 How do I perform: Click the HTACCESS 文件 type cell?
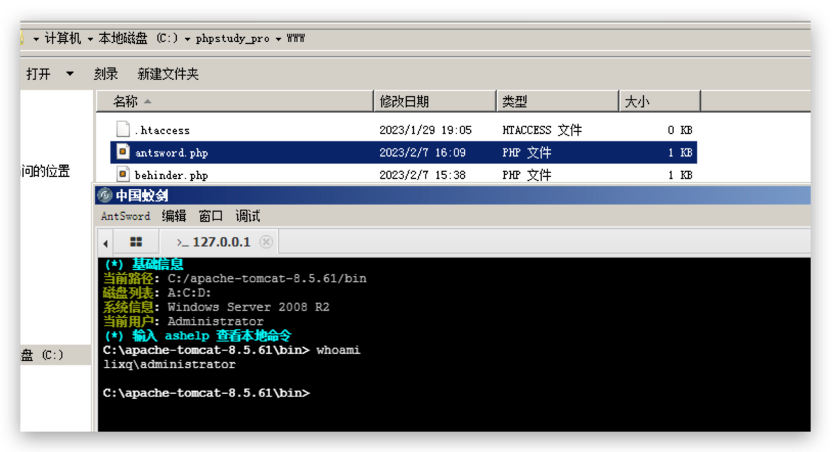[x=542, y=130]
